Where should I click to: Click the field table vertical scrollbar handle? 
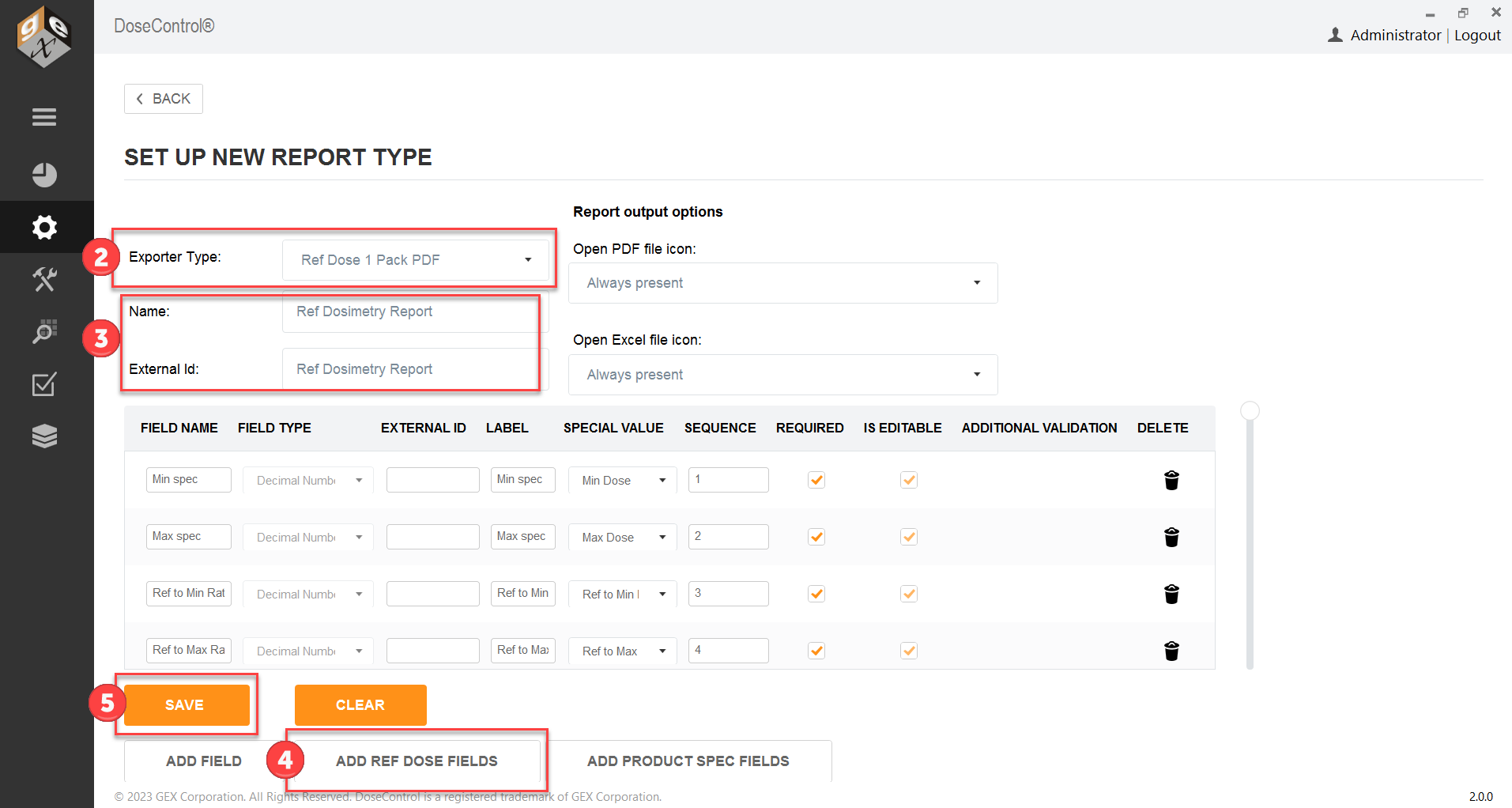(1250, 410)
